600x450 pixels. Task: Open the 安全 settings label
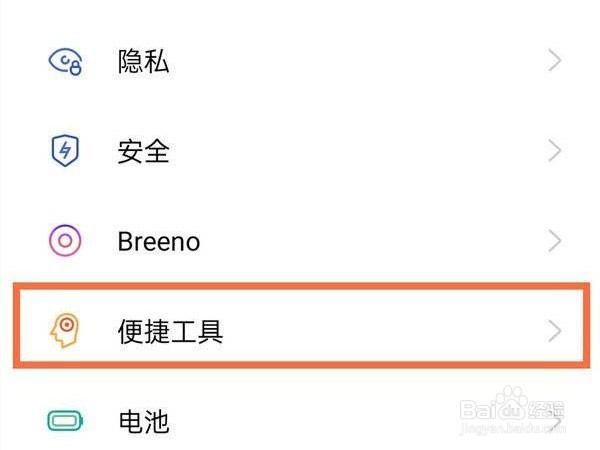pos(143,152)
